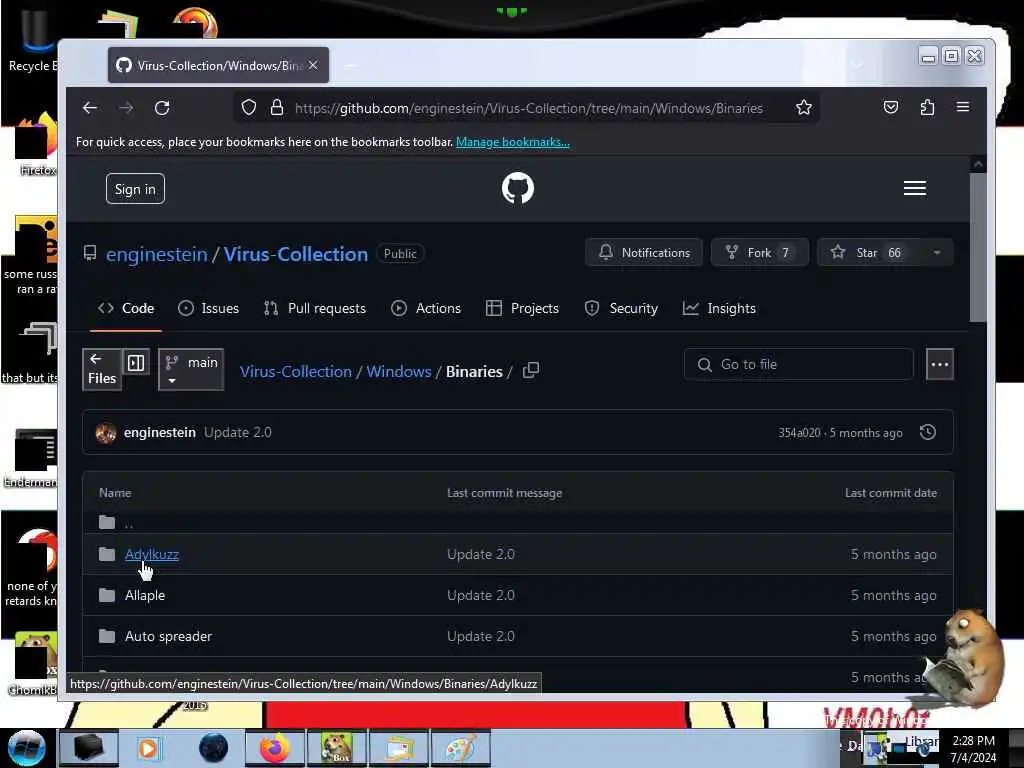Switch to the Security tab
Viewport: 1024px width, 768px height.
click(x=621, y=308)
